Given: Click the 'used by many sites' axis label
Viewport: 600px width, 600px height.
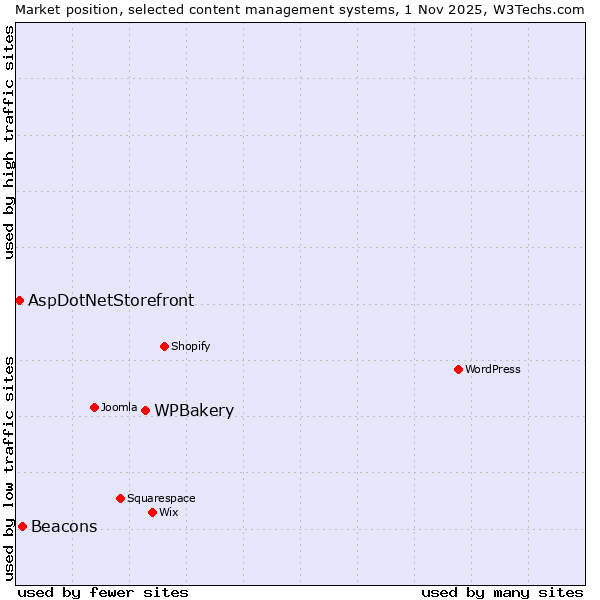Looking at the screenshot, I should tap(502, 592).
